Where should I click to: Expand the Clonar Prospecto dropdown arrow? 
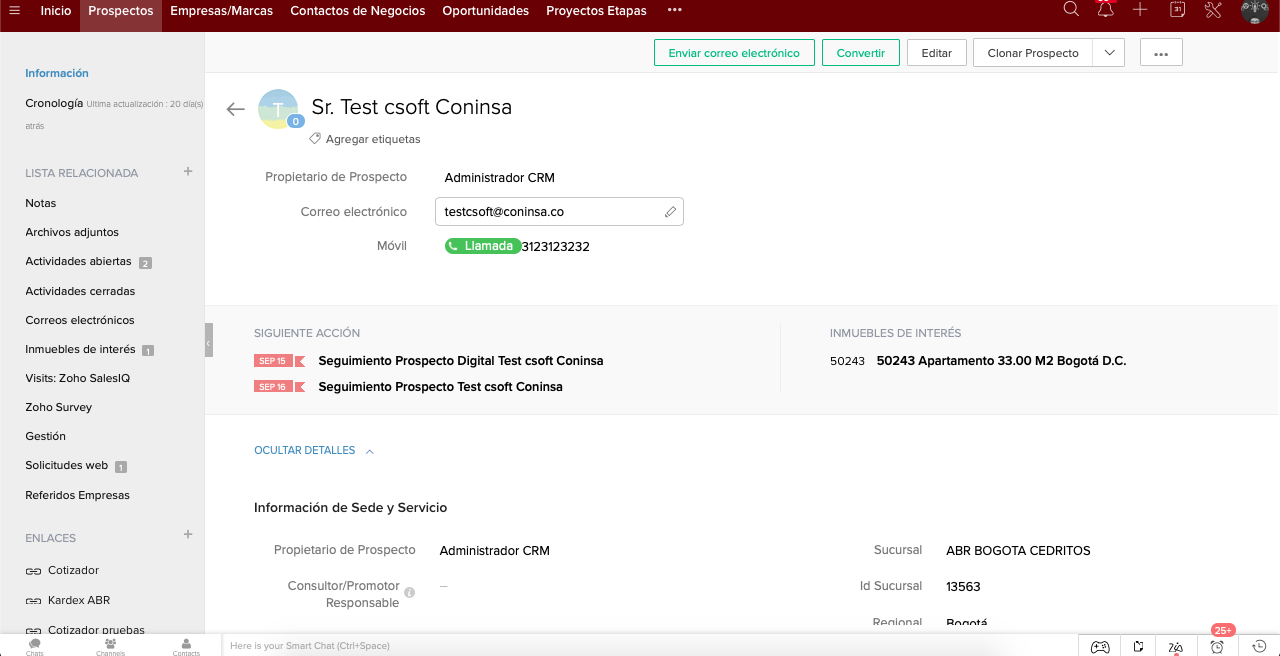tap(1108, 53)
